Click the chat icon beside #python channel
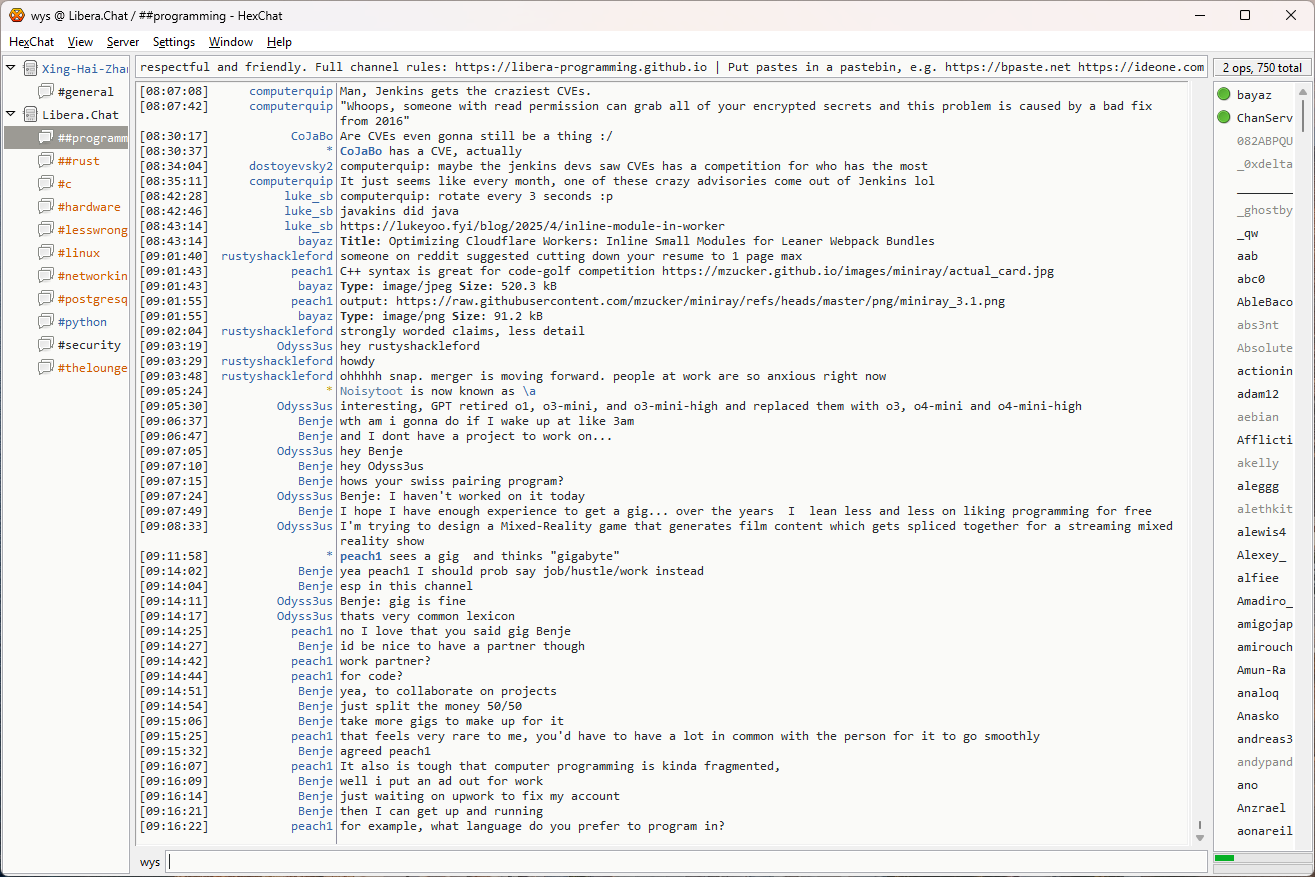The height and width of the screenshot is (877, 1315). (x=46, y=322)
